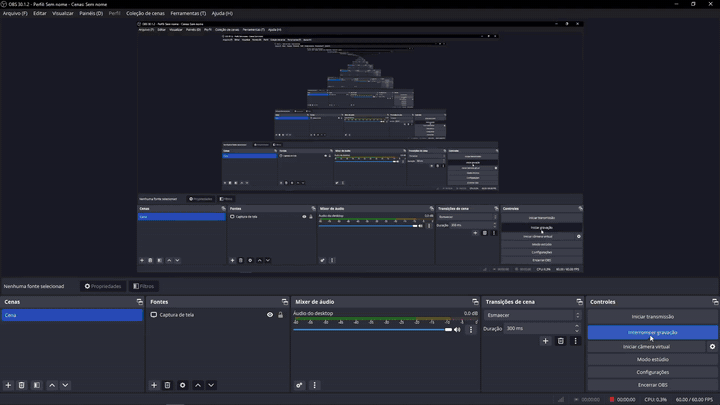Viewport: 720px width, 405px height.
Task: Click the red recording status indicator
Action: (612, 399)
